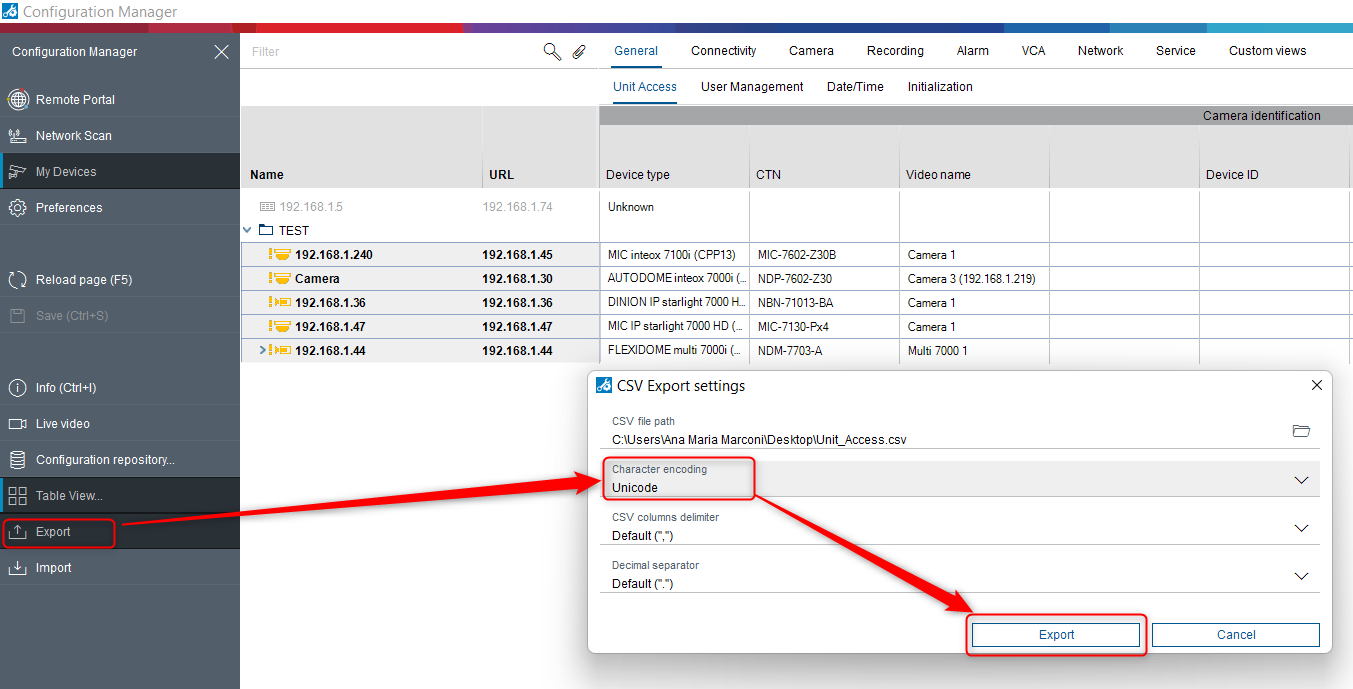Screen dimensions: 1353x689
Task: Open the Decimal separator dropdown
Action: (1301, 576)
